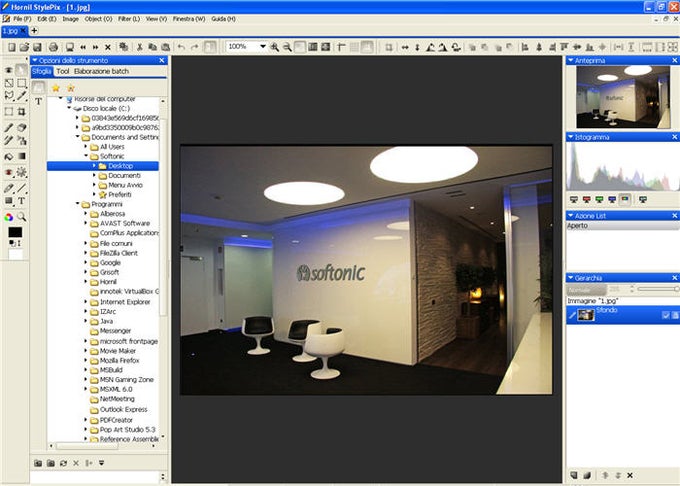Add current folder to favorites star

(56, 88)
